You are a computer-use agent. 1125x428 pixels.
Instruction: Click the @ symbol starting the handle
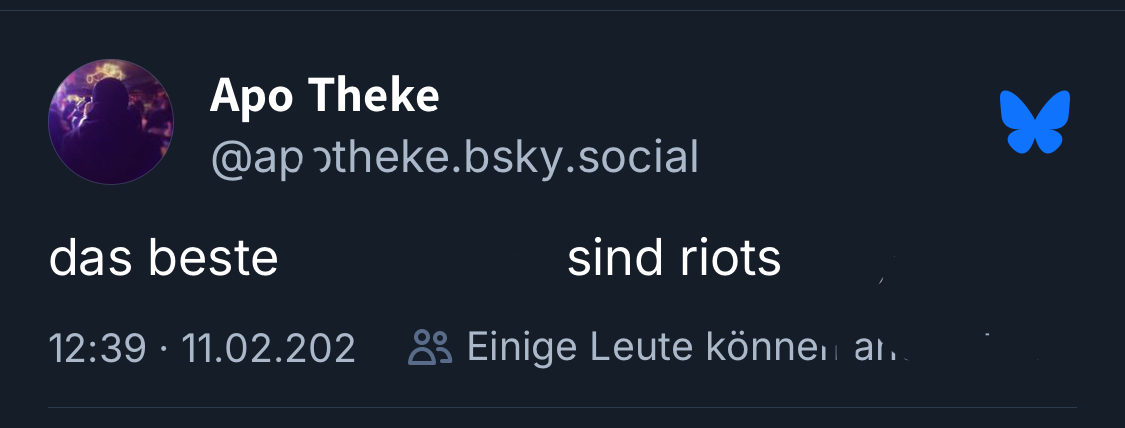pos(228,158)
